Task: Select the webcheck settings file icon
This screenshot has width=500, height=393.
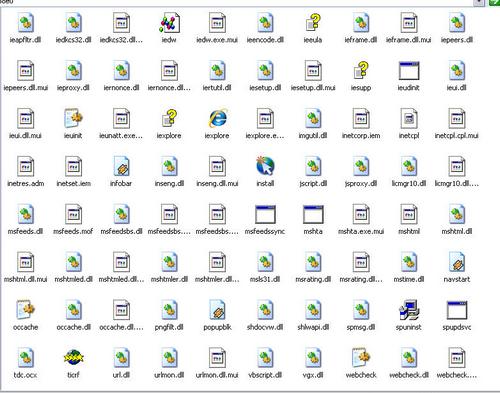Action: coord(361,358)
